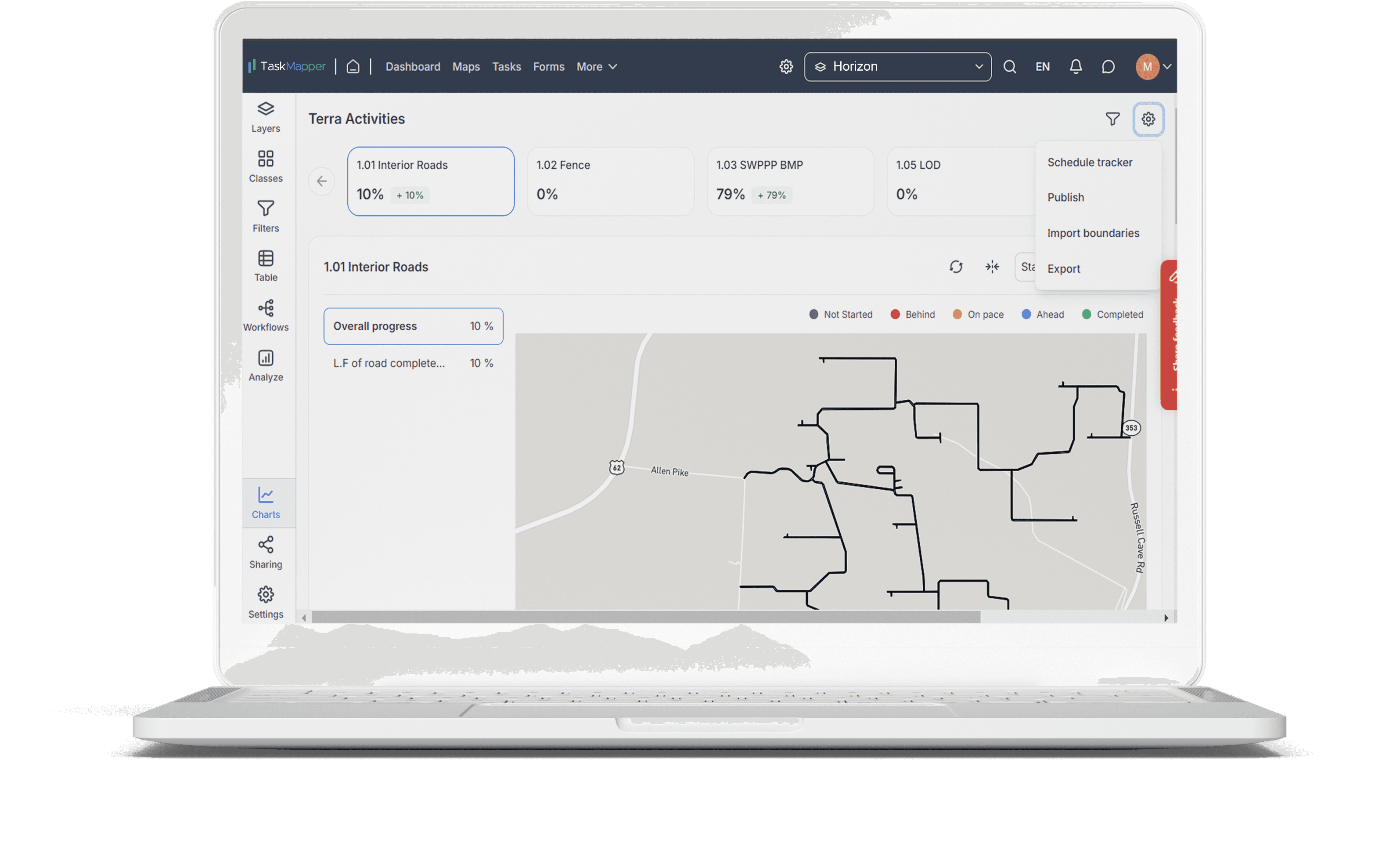
Task: Choose Import boundaries menu entry
Action: pos(1093,233)
